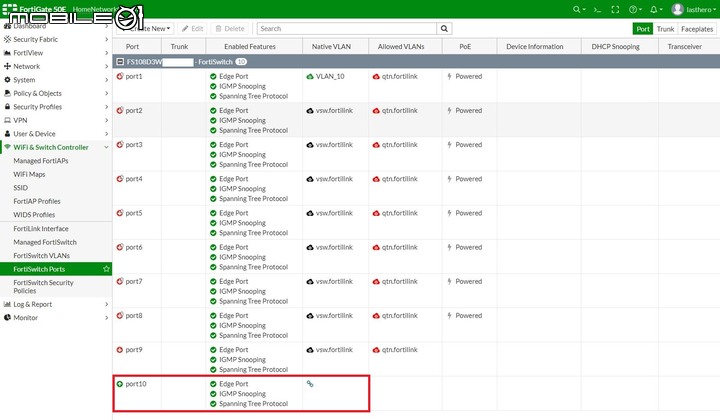Switch to Trunk view tab
The width and height of the screenshot is (720, 420).
(x=665, y=28)
